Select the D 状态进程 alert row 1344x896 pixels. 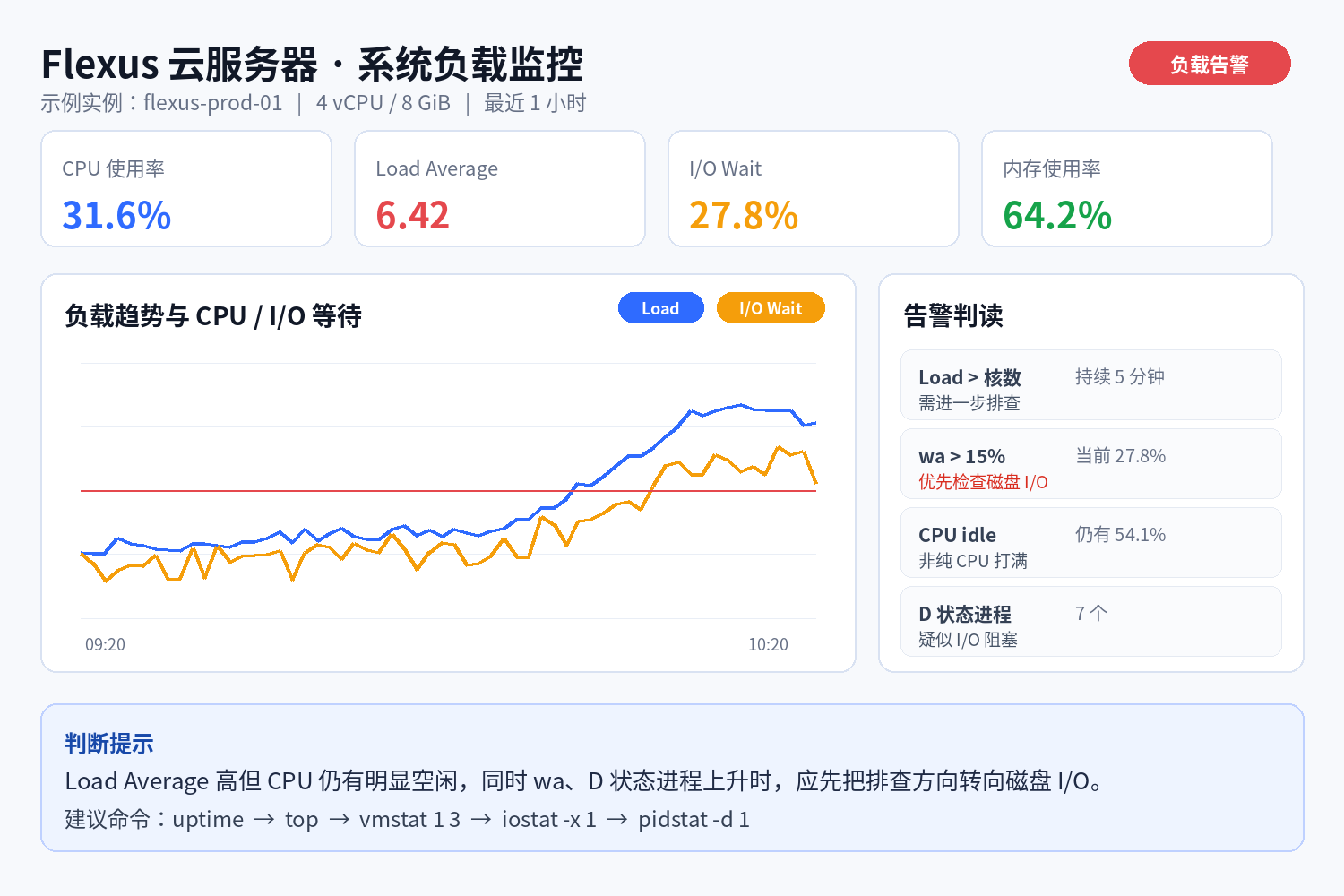[1091, 622]
